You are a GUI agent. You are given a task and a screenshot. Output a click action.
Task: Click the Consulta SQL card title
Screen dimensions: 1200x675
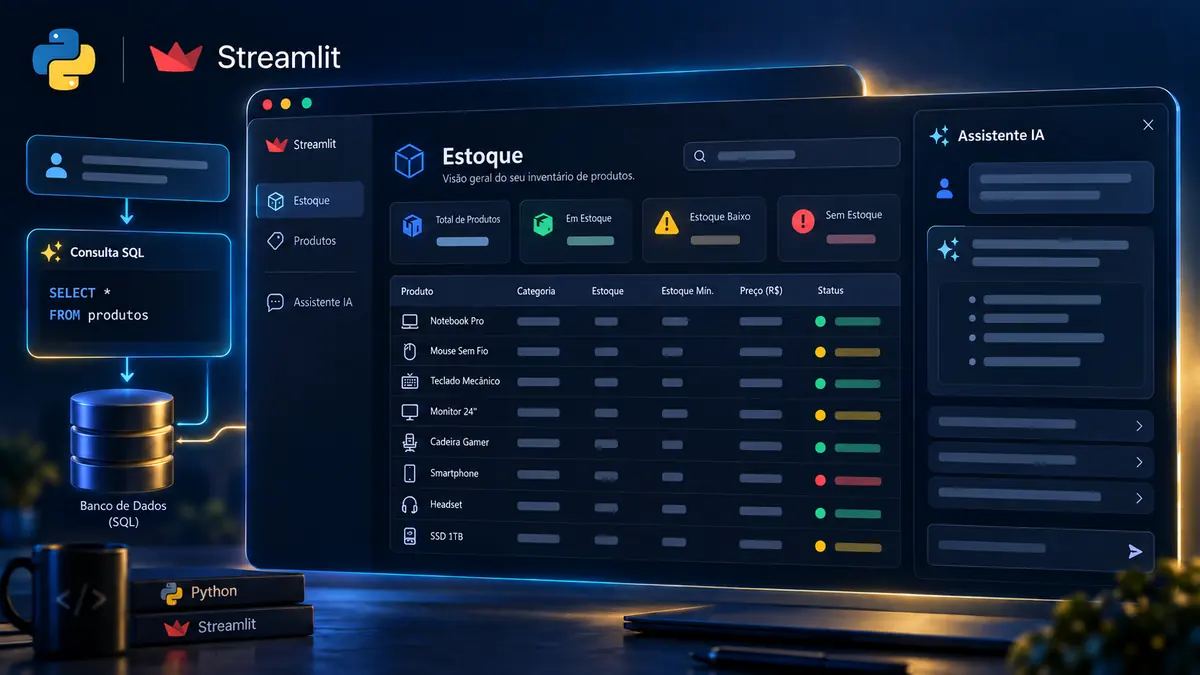point(107,253)
